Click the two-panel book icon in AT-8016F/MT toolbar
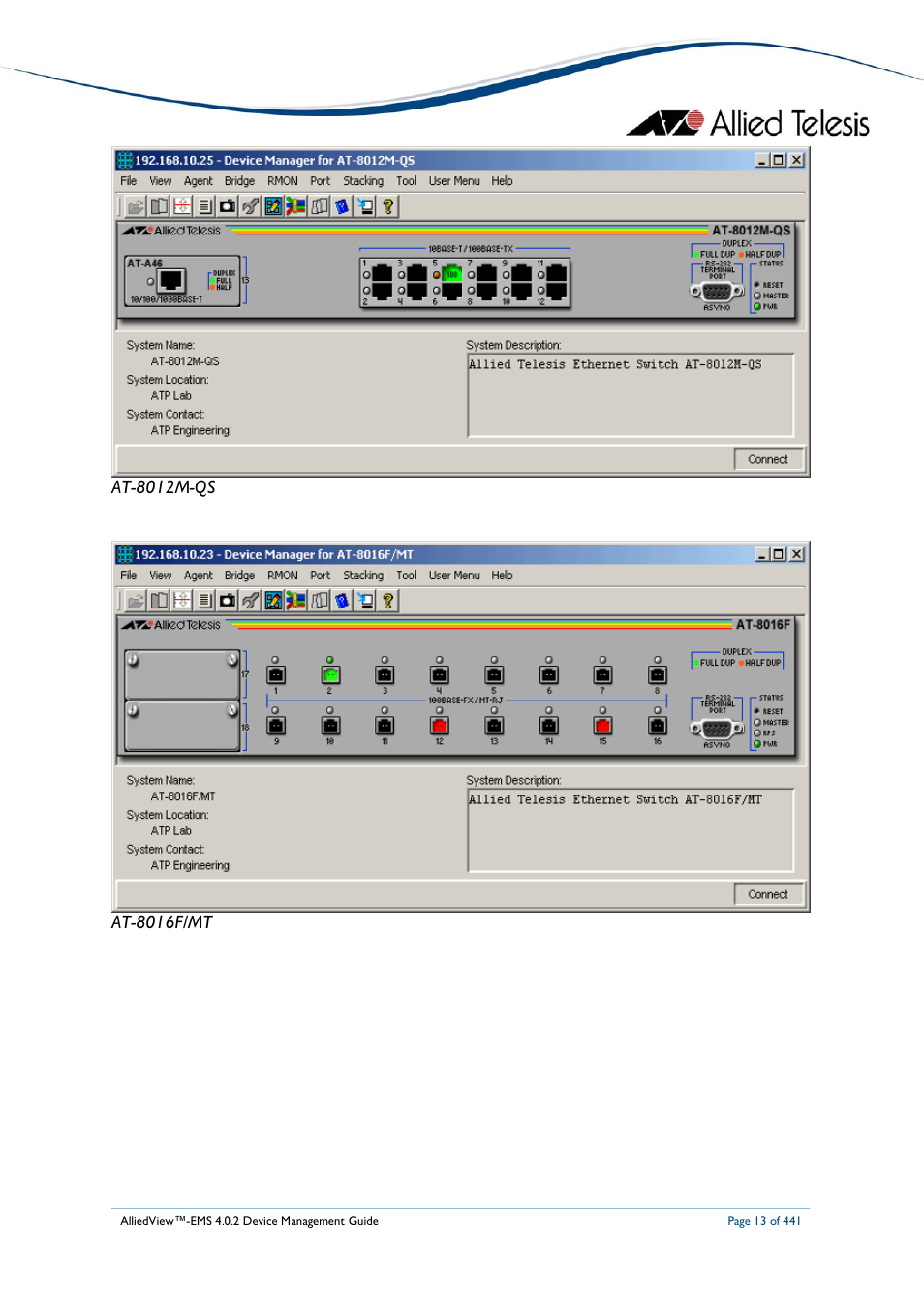This screenshot has height=1309, width=924. tap(159, 601)
